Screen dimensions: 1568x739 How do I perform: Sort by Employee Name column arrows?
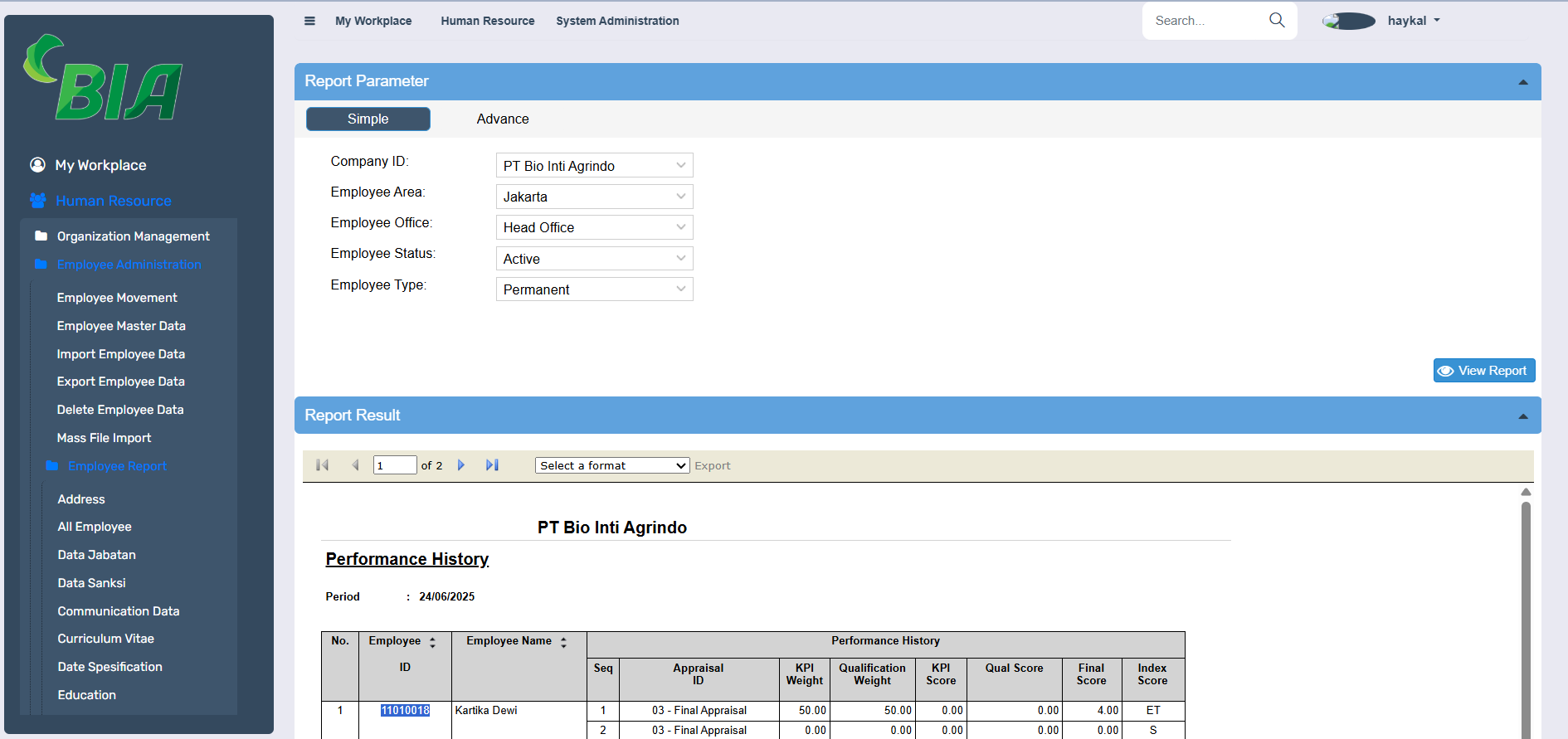click(x=563, y=642)
